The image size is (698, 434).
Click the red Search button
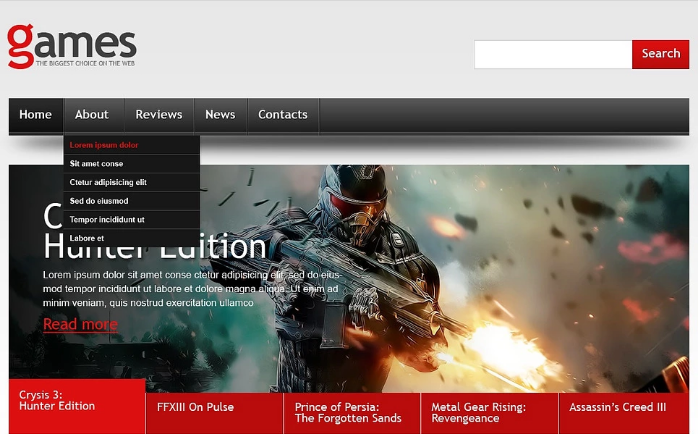pos(661,54)
